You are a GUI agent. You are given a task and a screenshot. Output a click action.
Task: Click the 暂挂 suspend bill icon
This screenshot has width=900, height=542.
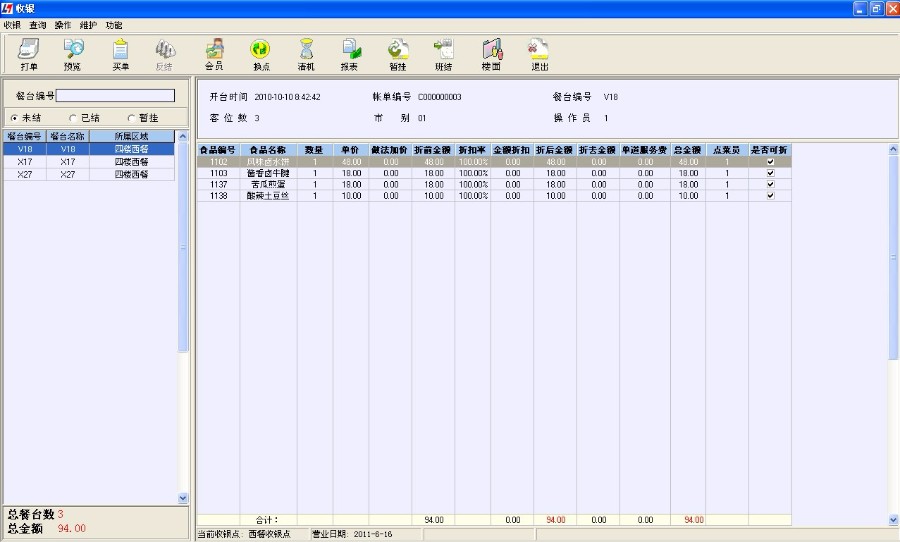pyautogui.click(x=397, y=55)
